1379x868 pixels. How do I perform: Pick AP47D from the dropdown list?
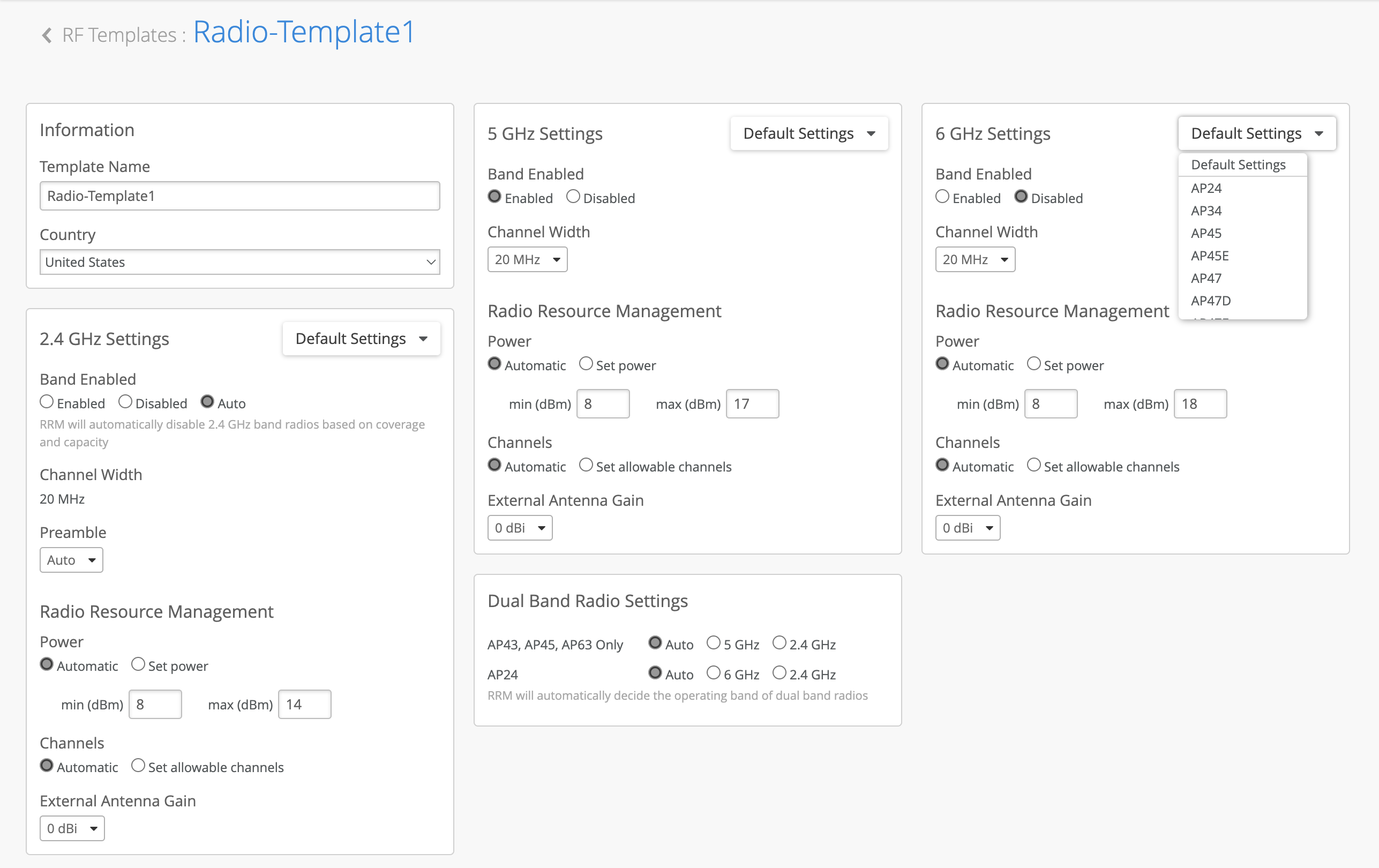coord(1211,301)
